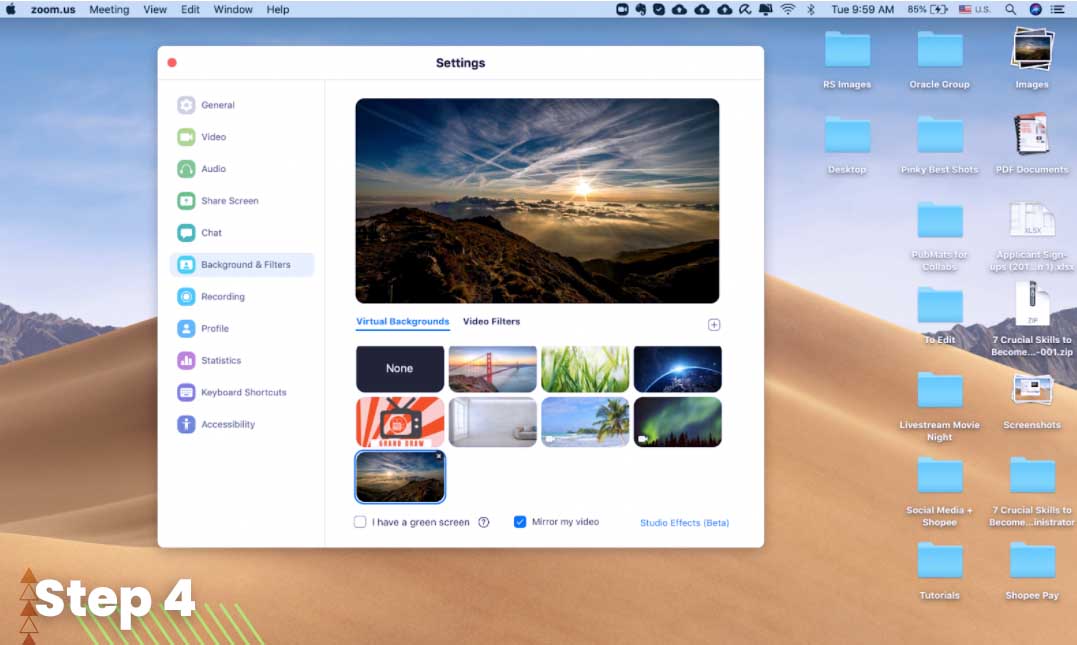Click the green screen help question icon

pos(484,522)
